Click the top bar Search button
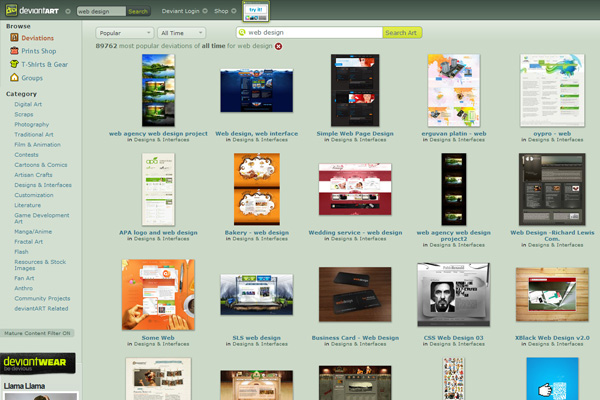The width and height of the screenshot is (600, 400). 138,11
